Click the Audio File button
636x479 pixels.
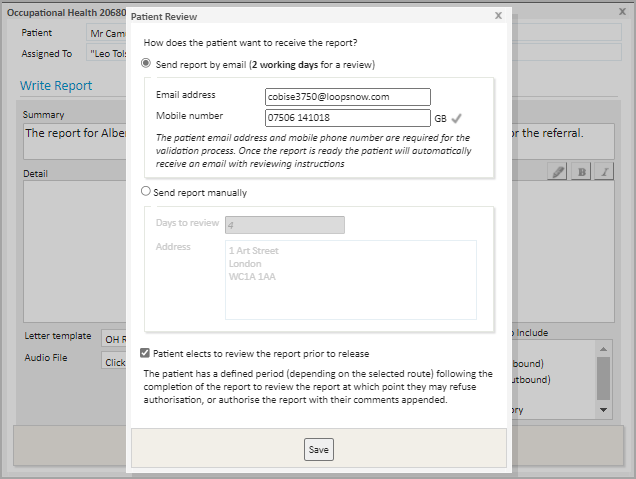pos(114,361)
